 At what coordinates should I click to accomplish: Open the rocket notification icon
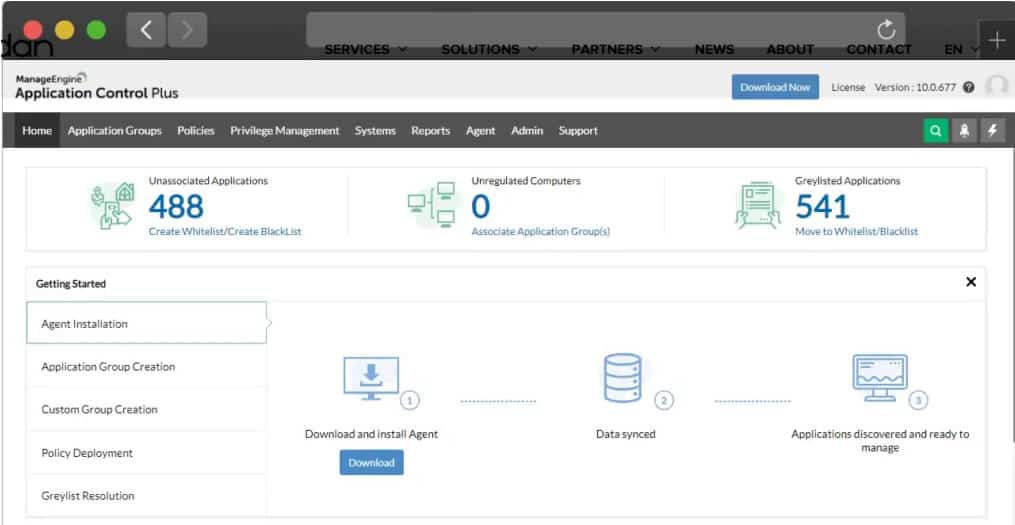tap(964, 131)
